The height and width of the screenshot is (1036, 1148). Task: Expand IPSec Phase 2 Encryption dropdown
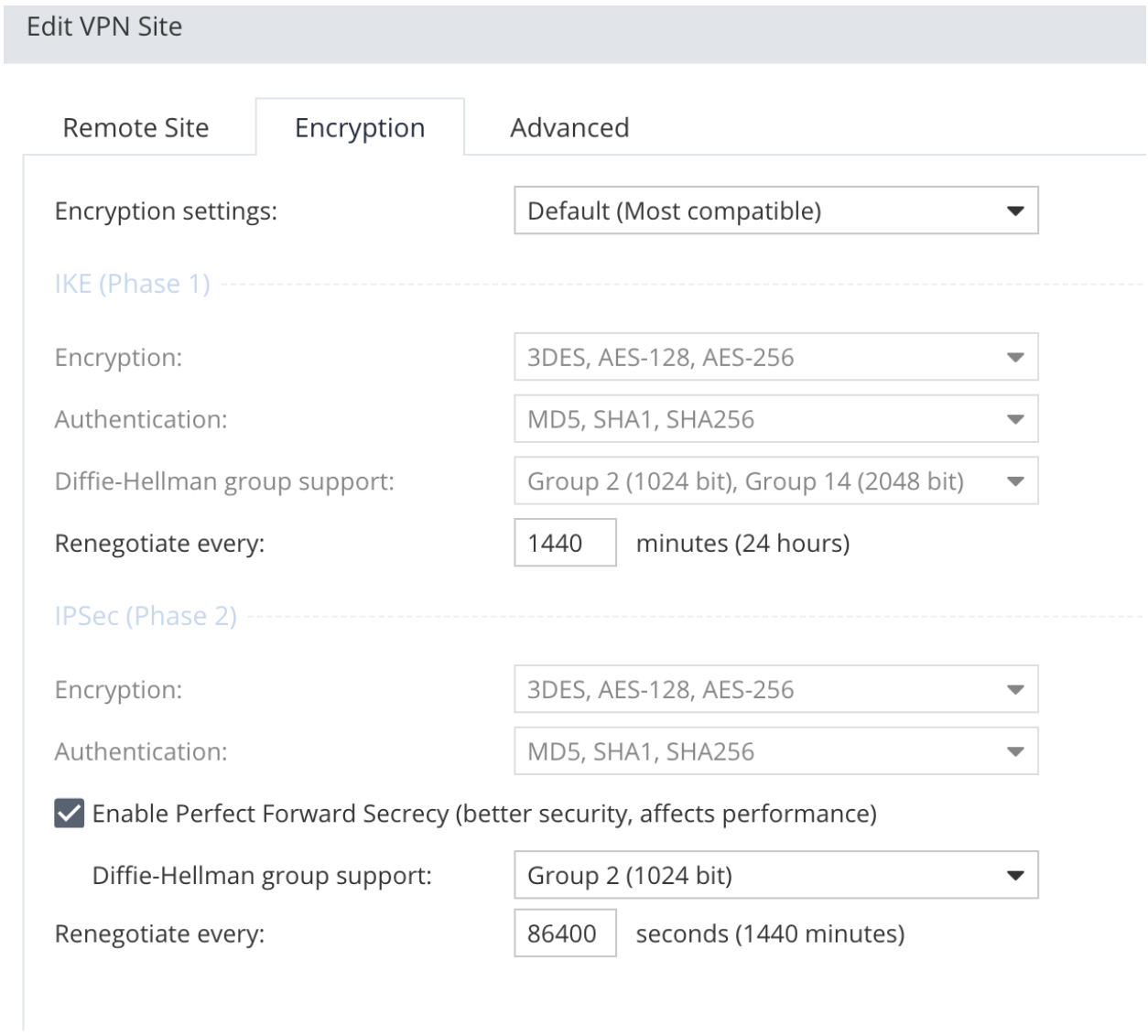774,690
